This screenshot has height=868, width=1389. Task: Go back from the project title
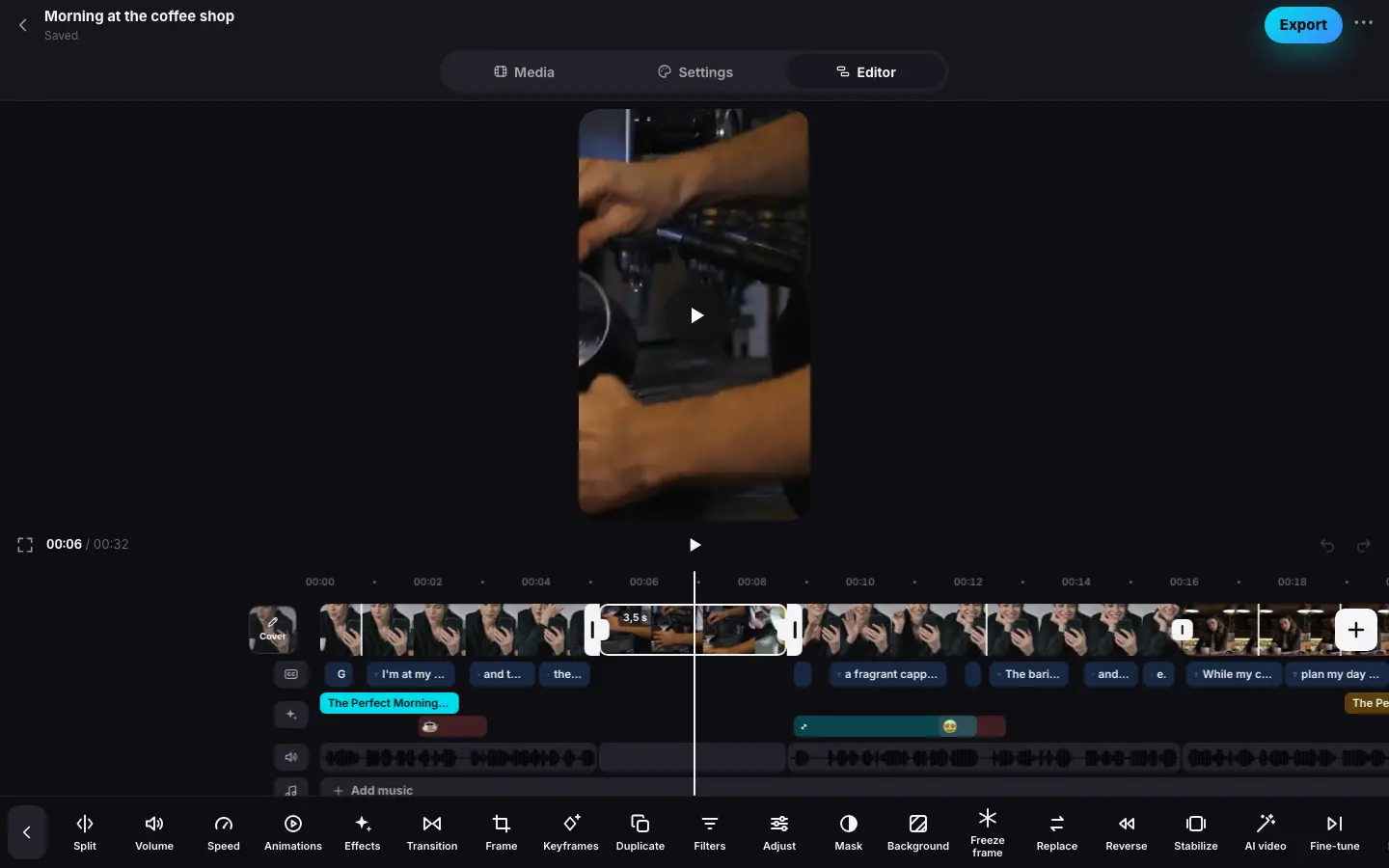click(23, 25)
